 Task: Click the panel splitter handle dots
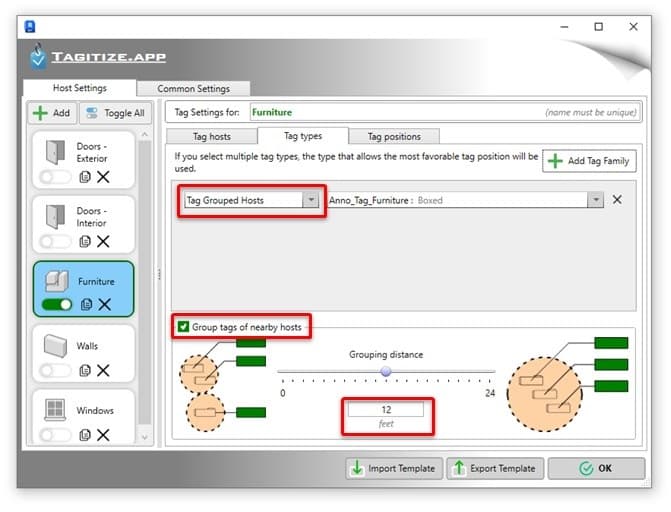coord(160,274)
